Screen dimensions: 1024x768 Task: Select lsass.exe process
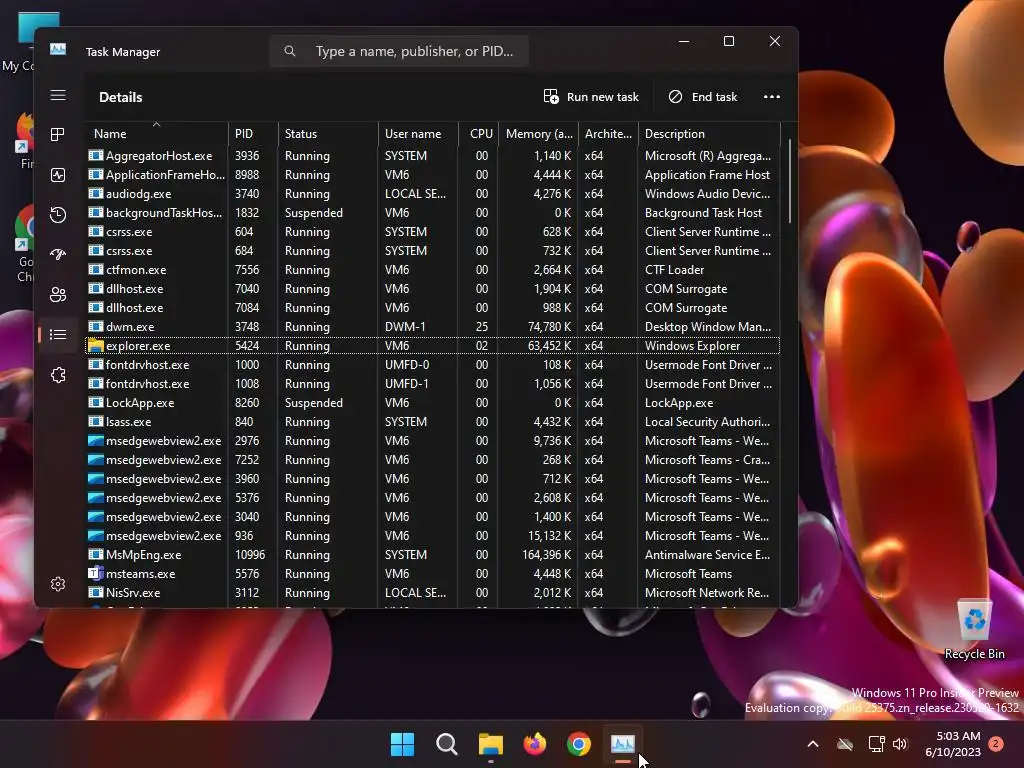point(432,421)
